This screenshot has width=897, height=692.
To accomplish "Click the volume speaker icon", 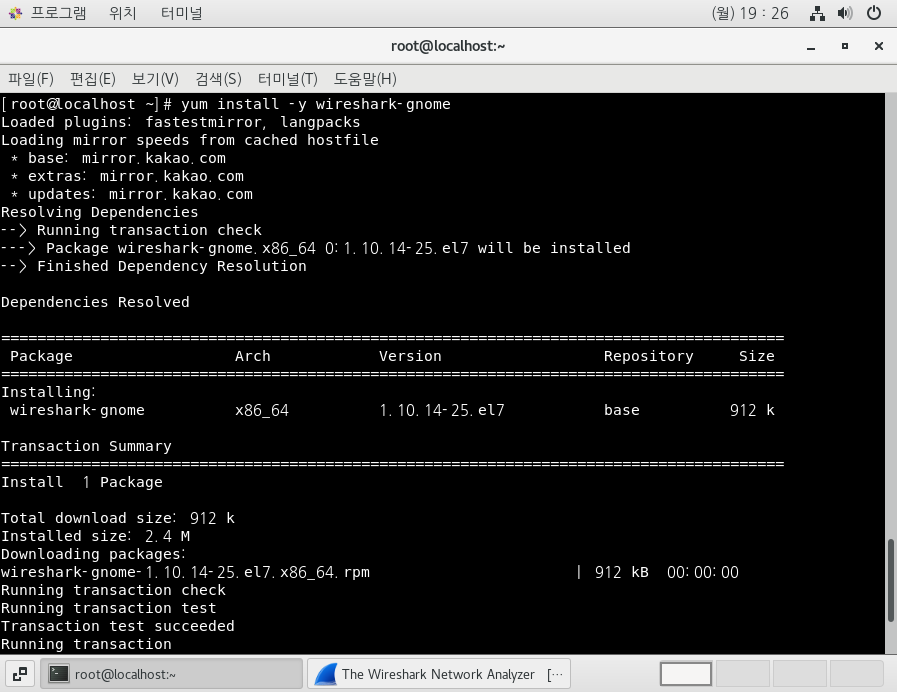I will (845, 13).
